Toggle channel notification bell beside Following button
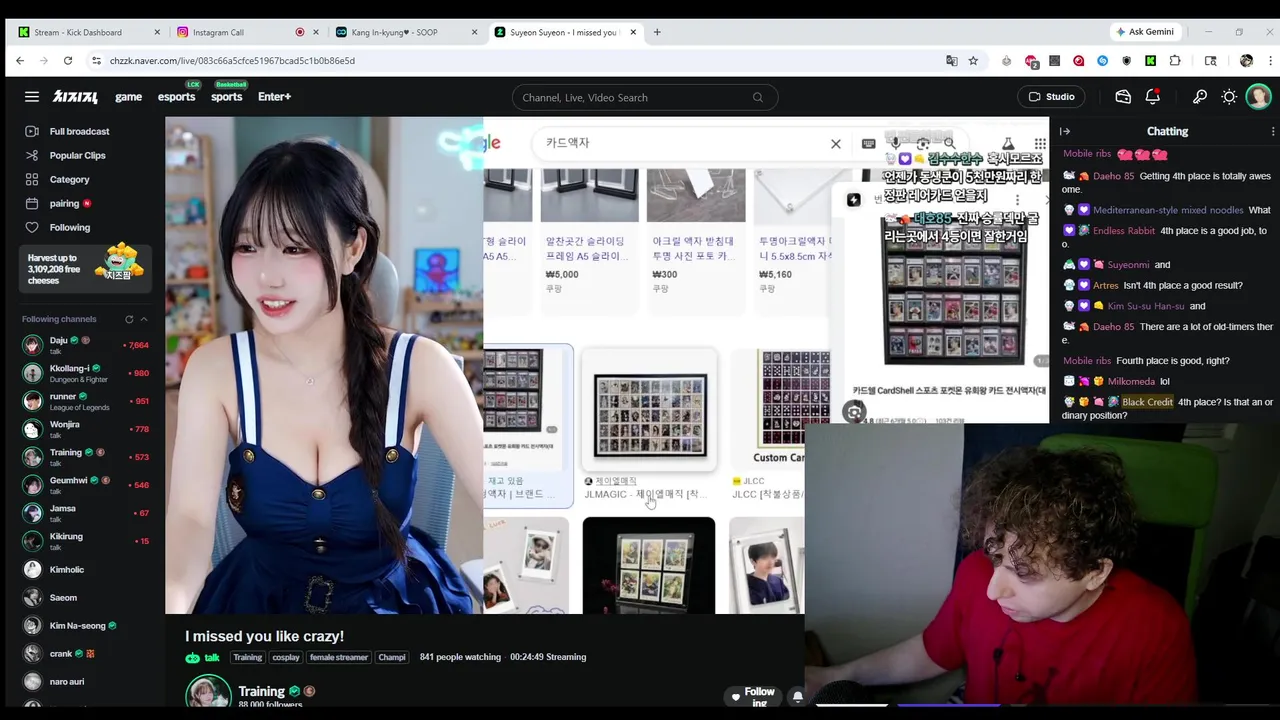Image resolution: width=1280 pixels, height=720 pixels. coord(797,696)
